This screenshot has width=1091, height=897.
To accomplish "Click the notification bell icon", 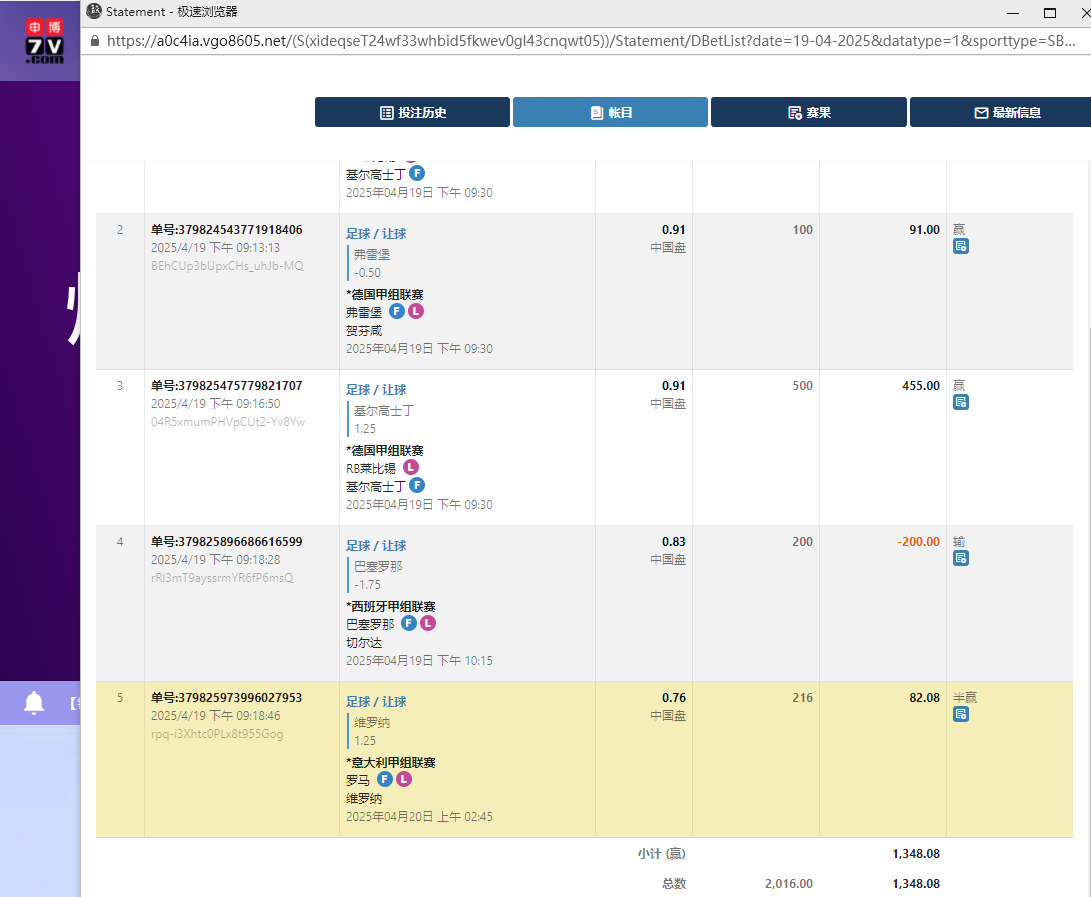I will coord(34,703).
